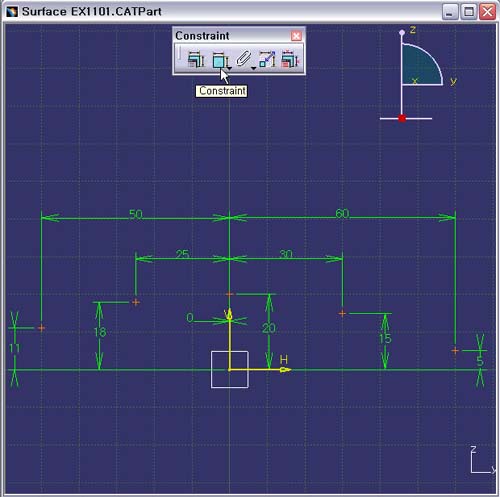Select the Animate Constraint icon
500x497 pixels.
click(267, 59)
